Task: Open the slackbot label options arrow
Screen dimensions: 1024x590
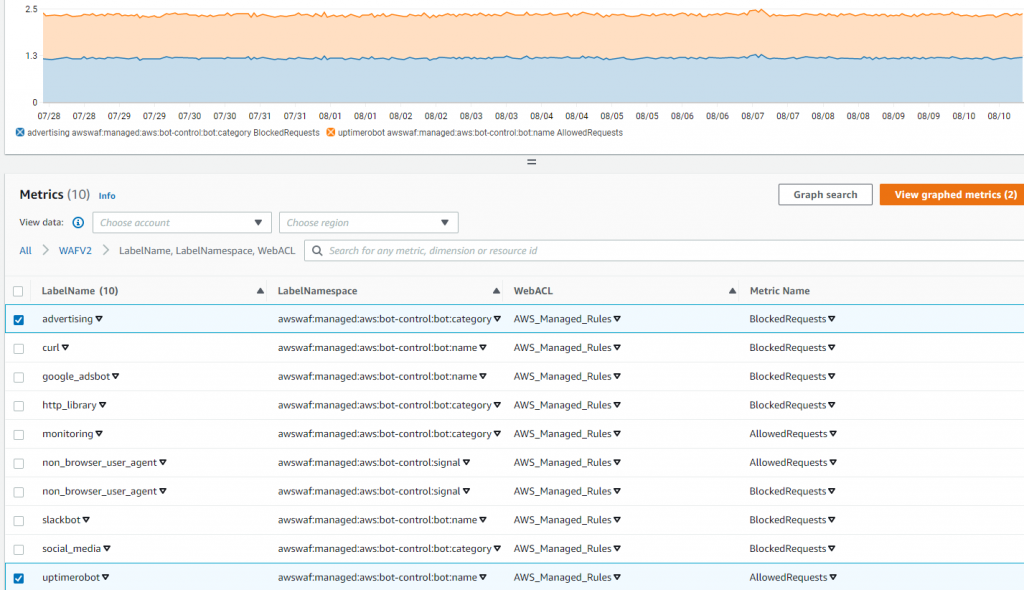Action: 86,520
